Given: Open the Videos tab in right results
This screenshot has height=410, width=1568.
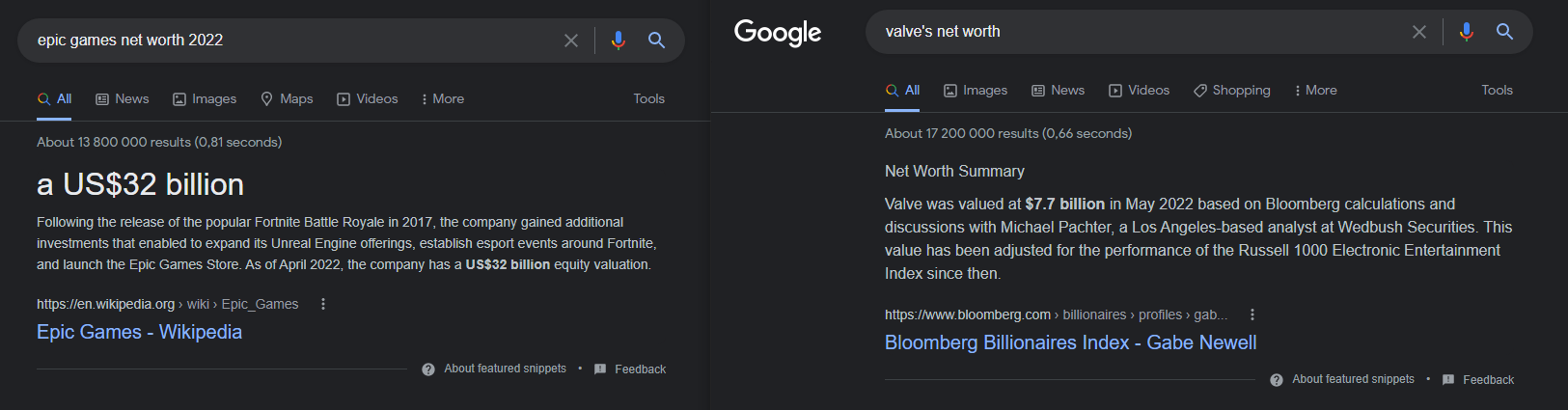Looking at the screenshot, I should 1139,90.
